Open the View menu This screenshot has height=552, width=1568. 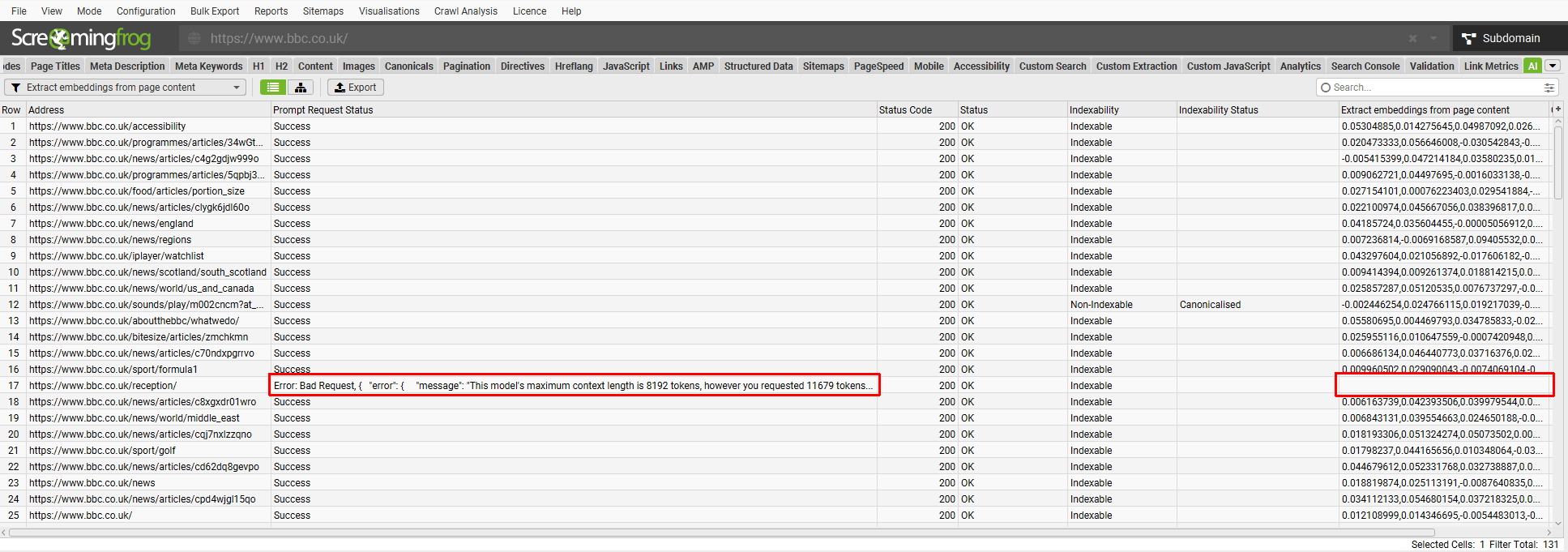pos(52,11)
